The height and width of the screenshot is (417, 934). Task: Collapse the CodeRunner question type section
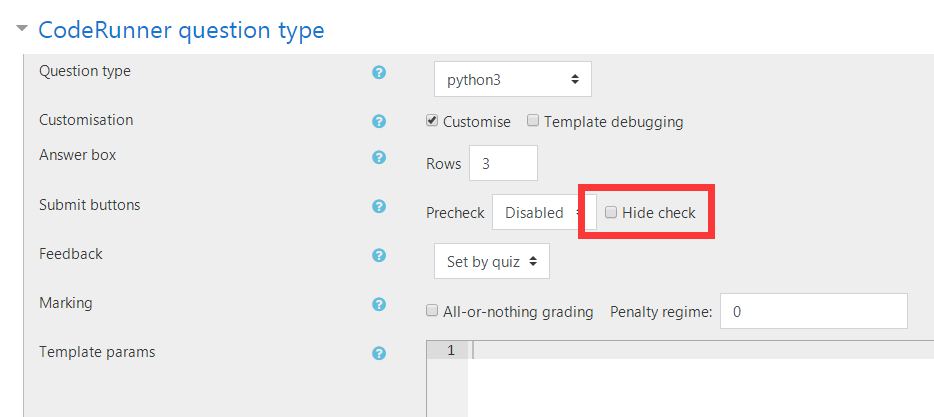click(x=22, y=28)
